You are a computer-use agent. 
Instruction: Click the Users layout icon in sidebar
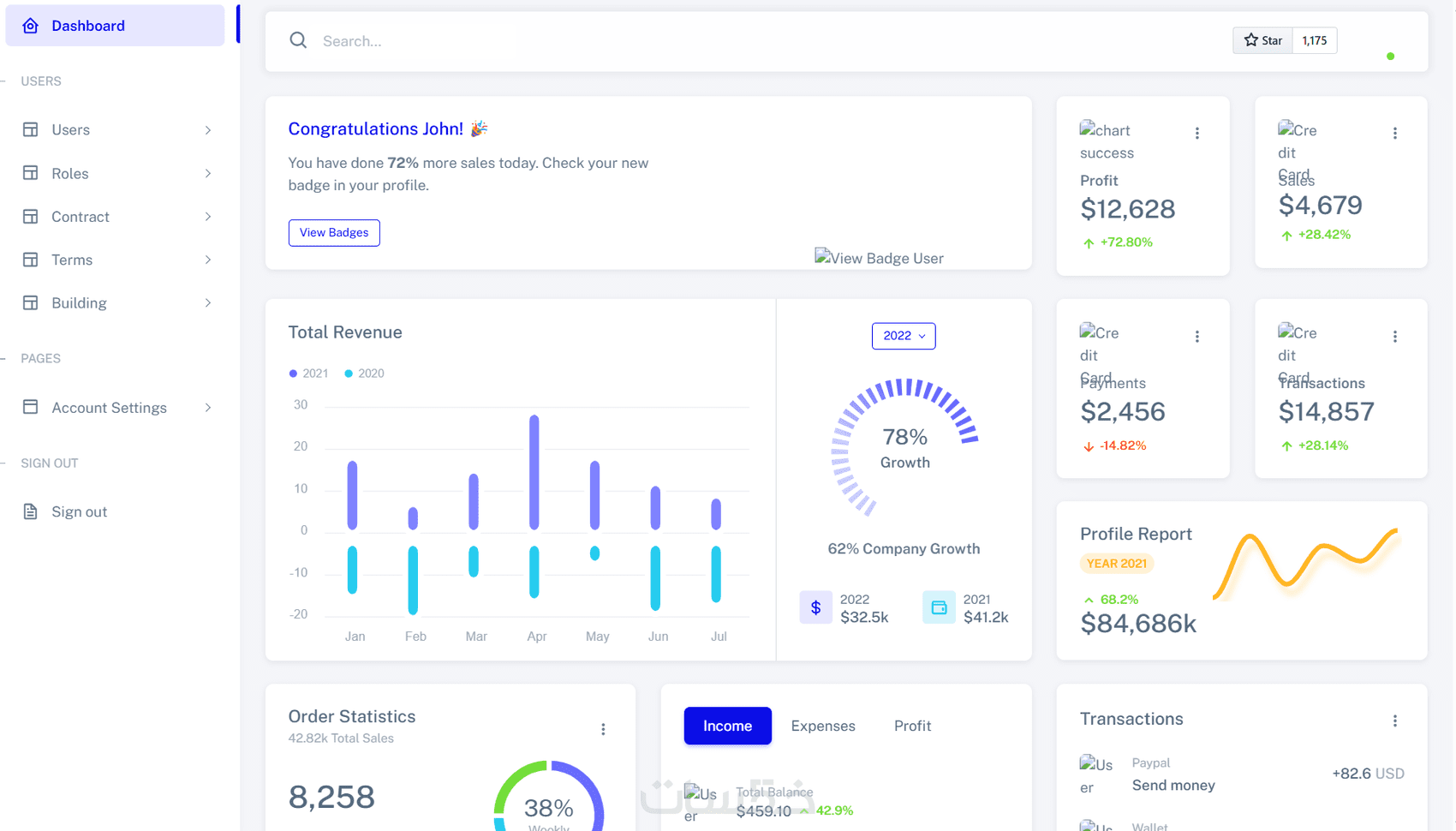click(x=31, y=129)
